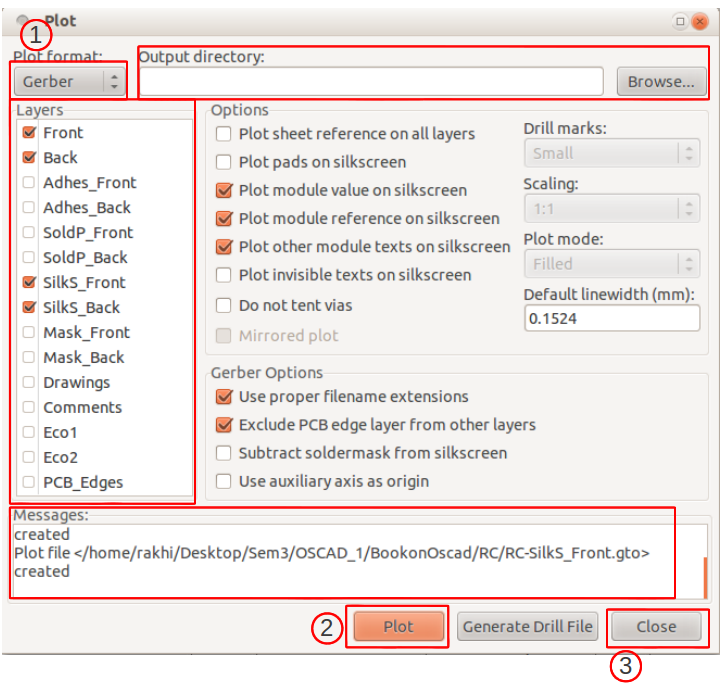
Task: Click the Messages panel scrollbar
Action: coord(705,577)
